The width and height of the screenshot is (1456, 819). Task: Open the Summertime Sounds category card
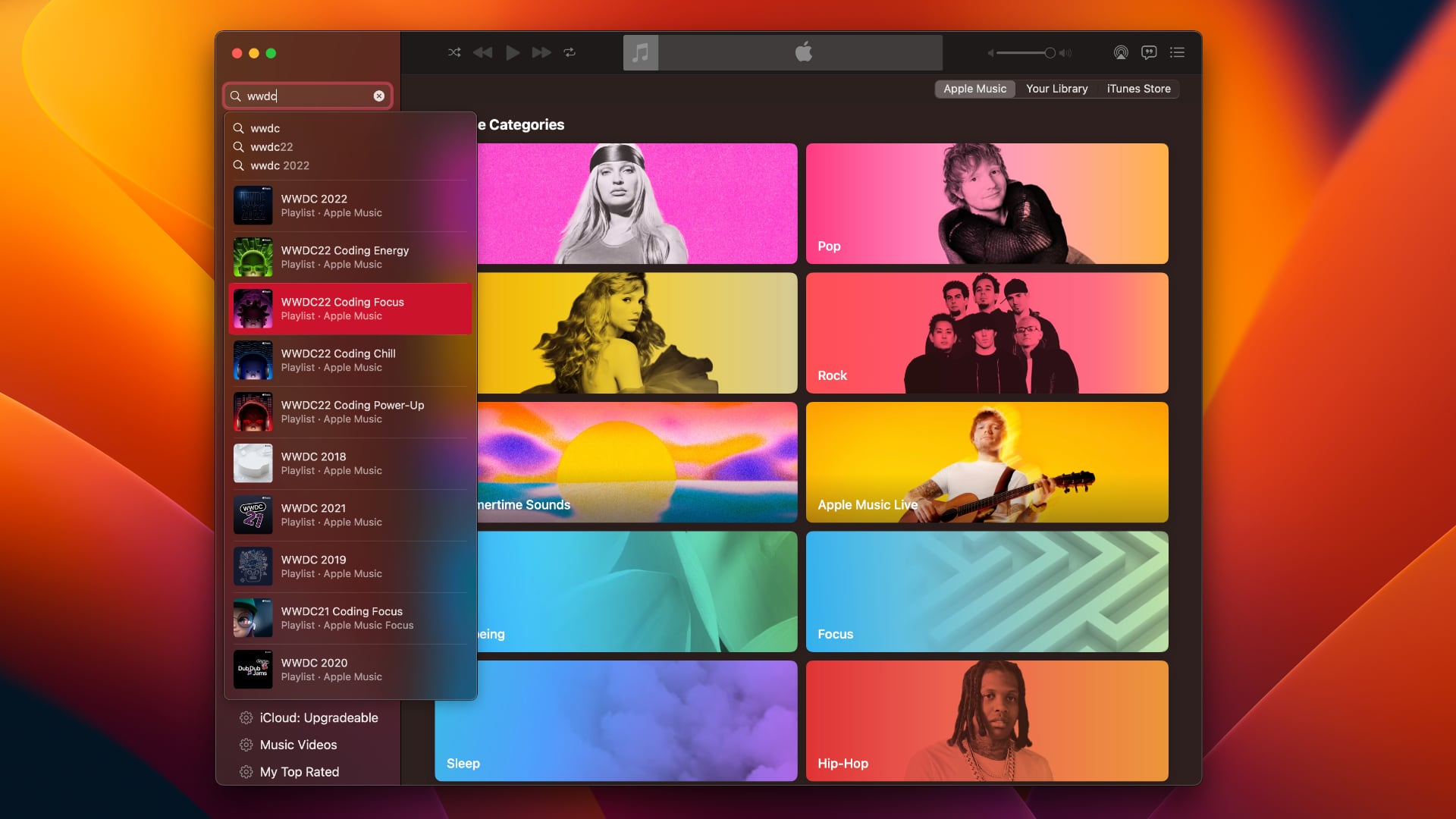[x=637, y=462]
